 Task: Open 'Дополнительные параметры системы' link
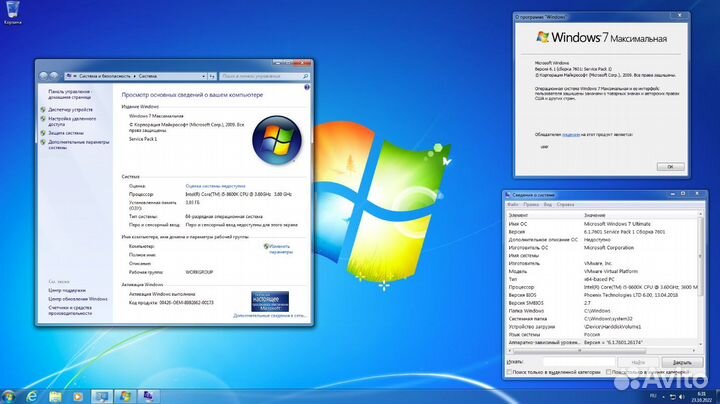[79, 145]
